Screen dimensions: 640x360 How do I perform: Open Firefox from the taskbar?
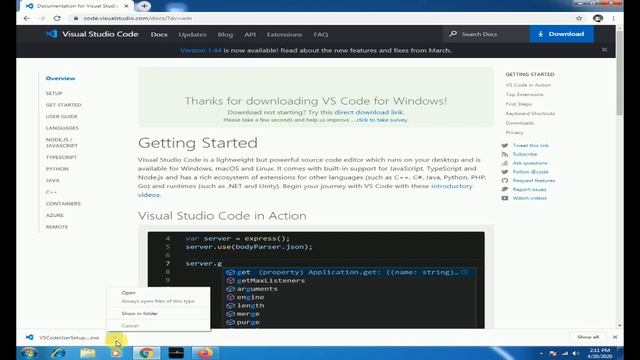tap(205, 353)
